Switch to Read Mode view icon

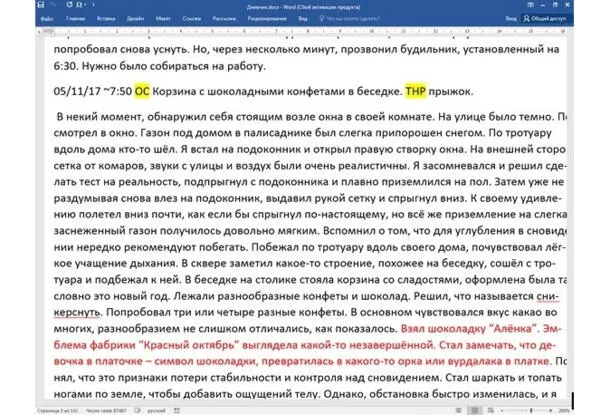tap(458, 410)
